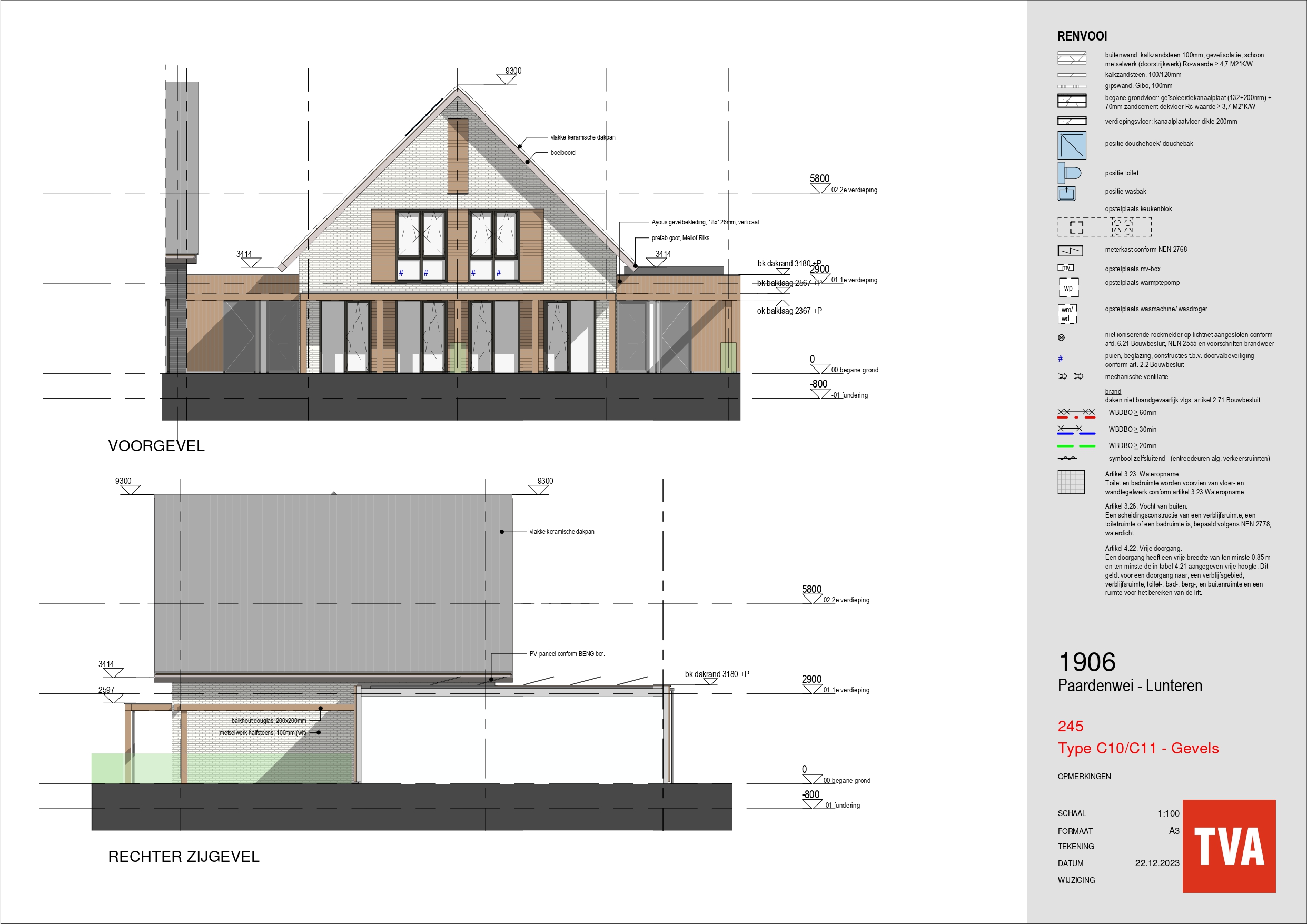Click the underlined 'brand' heading in legend

click(1112, 391)
